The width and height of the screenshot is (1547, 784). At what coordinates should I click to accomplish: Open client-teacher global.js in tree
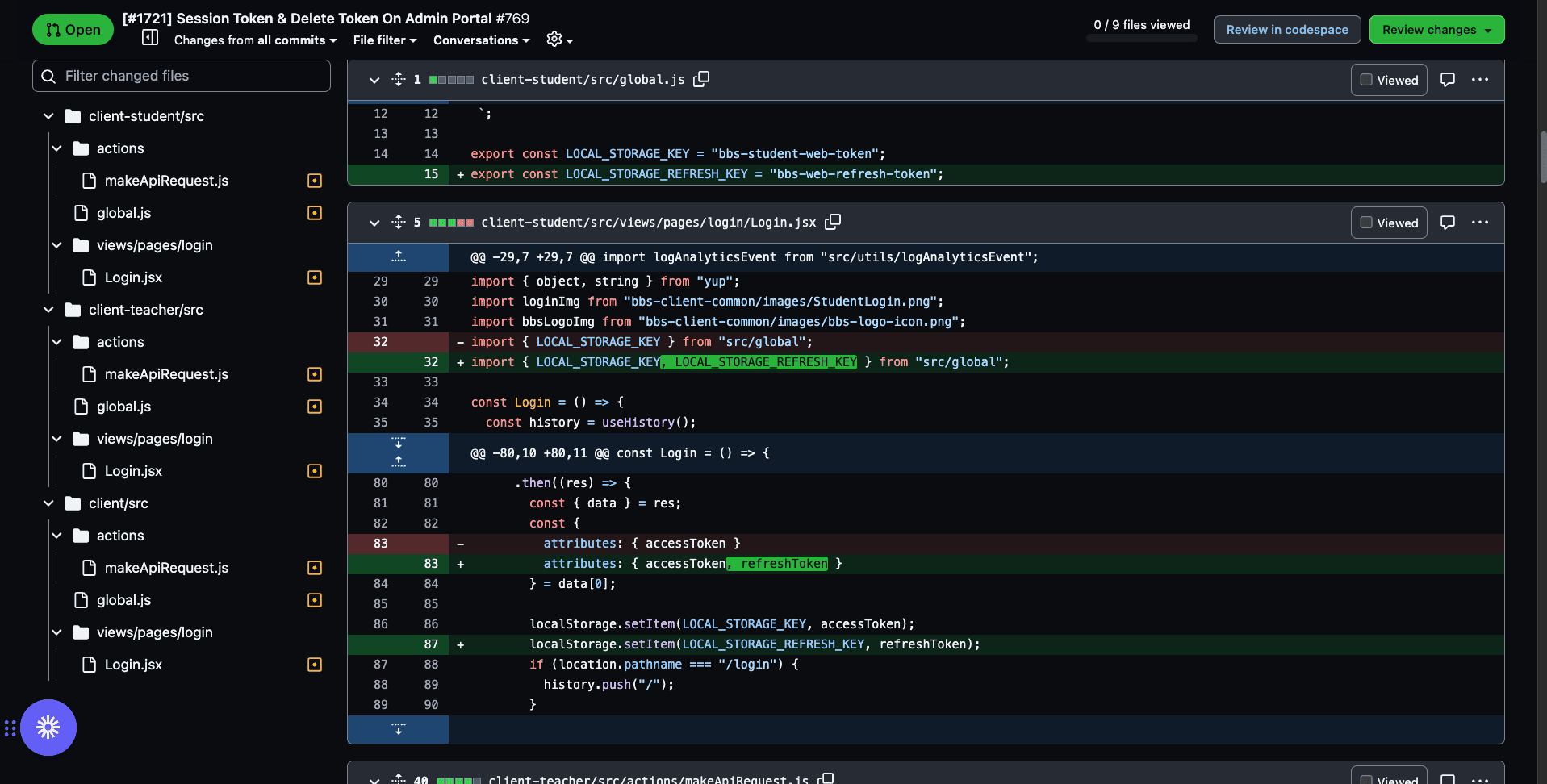tap(123, 407)
